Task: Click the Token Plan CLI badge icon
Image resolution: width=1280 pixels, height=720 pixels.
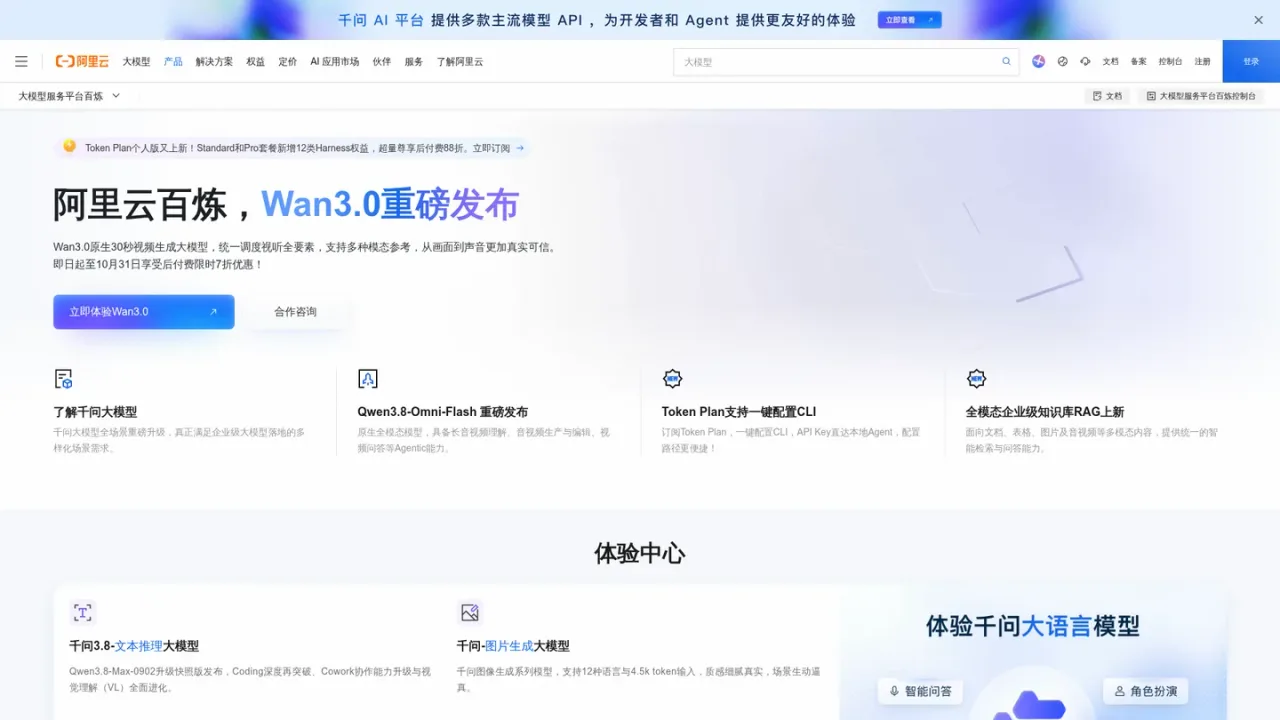Action: coord(672,379)
